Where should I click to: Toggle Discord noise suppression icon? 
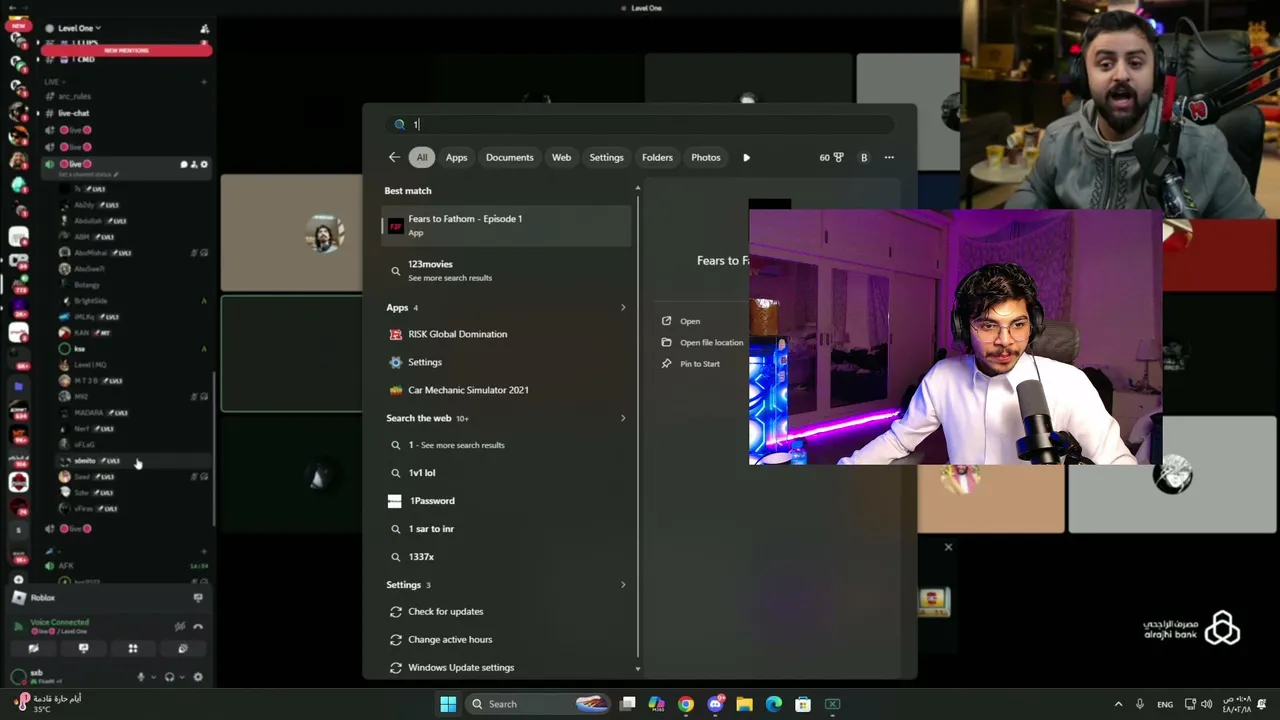click(179, 627)
